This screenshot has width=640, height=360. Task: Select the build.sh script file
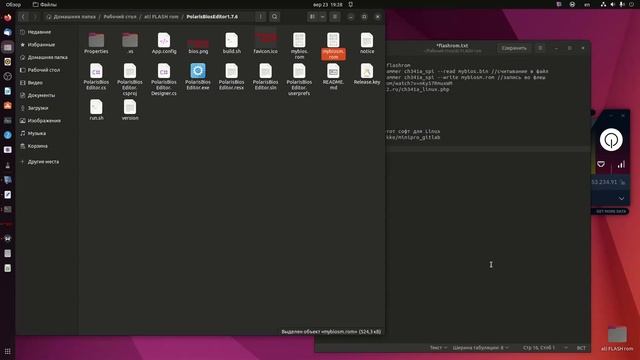click(x=231, y=43)
